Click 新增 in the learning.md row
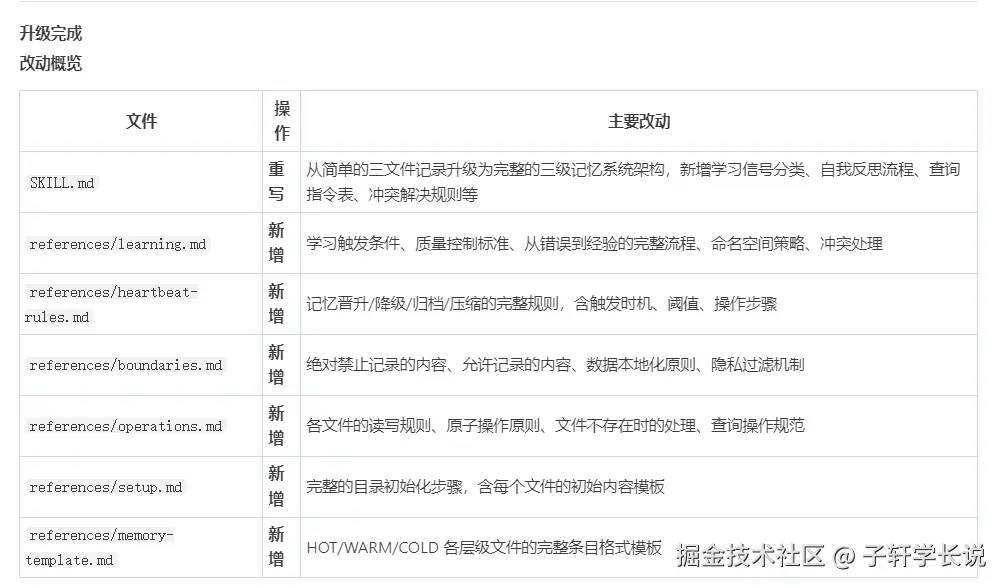 click(276, 243)
